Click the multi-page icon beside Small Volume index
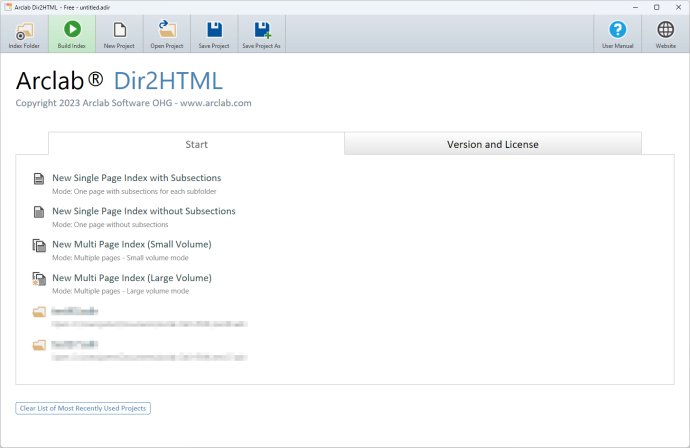The image size is (690, 448). [39, 245]
